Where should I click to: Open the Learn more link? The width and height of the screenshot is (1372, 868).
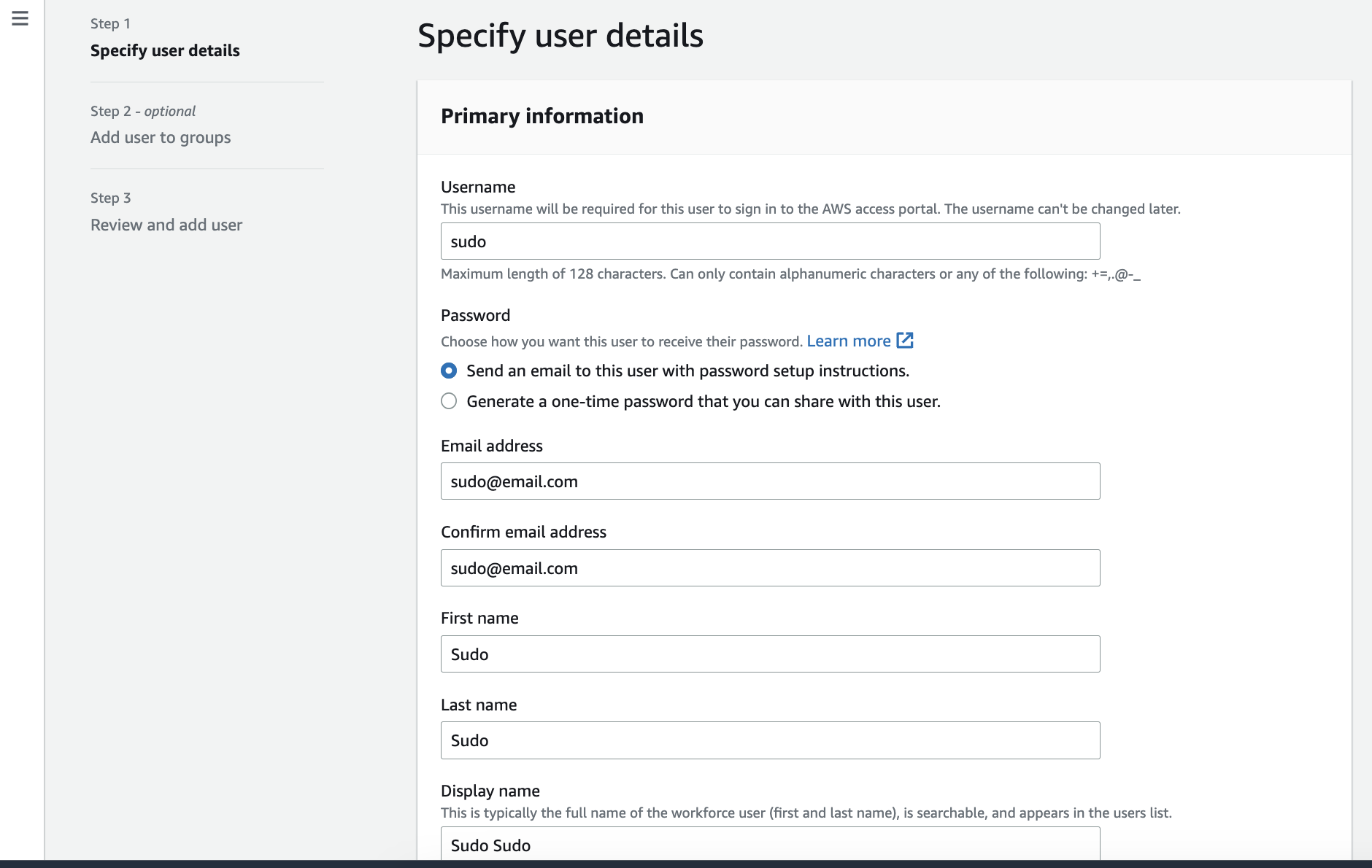(x=848, y=341)
